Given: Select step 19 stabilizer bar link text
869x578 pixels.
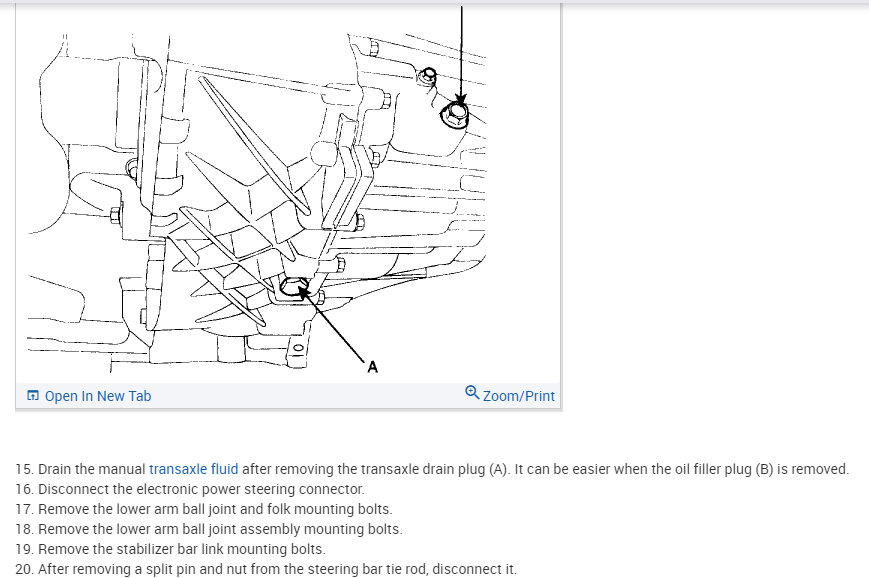Looking at the screenshot, I should point(171,549).
